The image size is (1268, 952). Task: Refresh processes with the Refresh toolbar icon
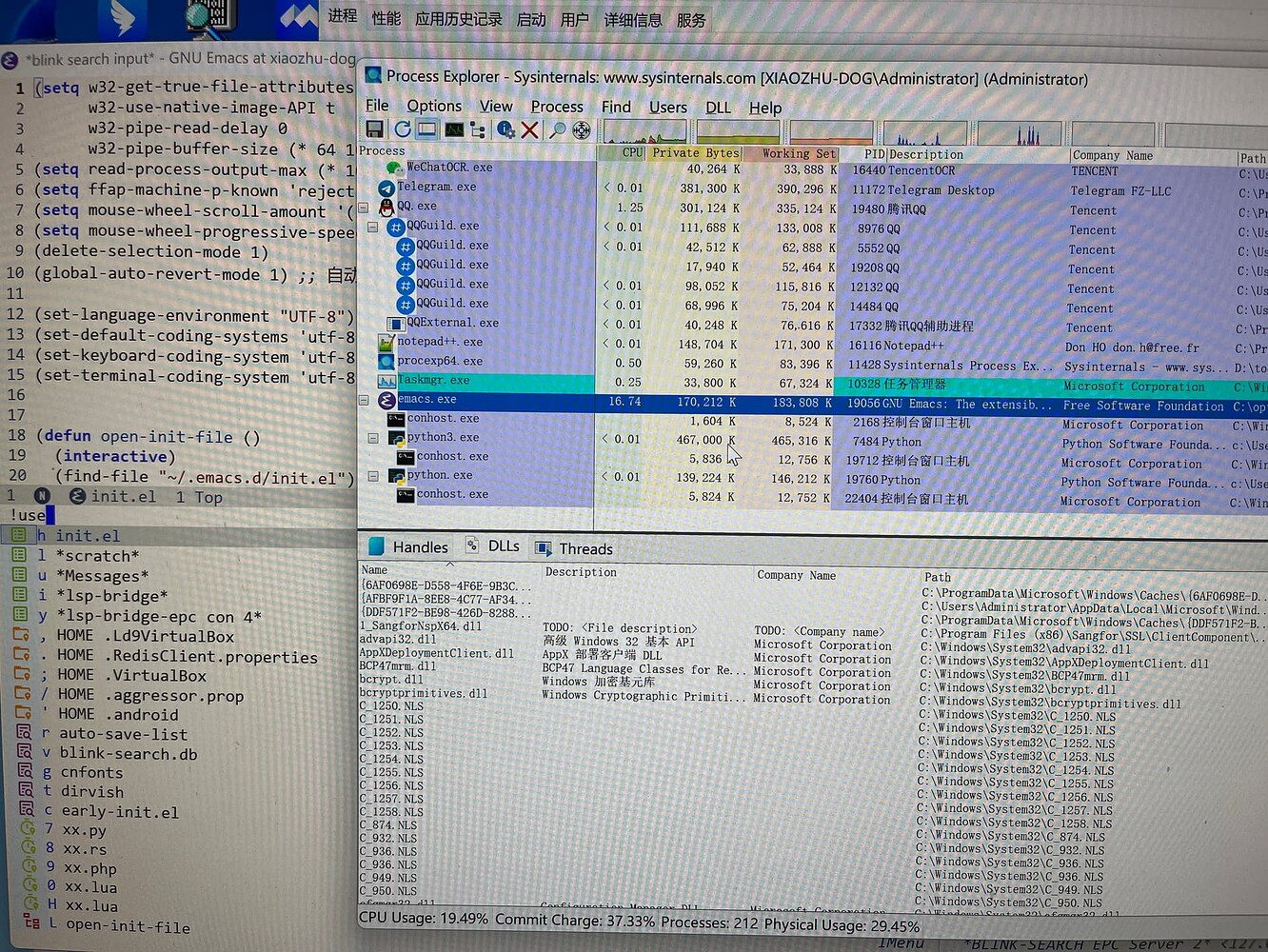(402, 130)
